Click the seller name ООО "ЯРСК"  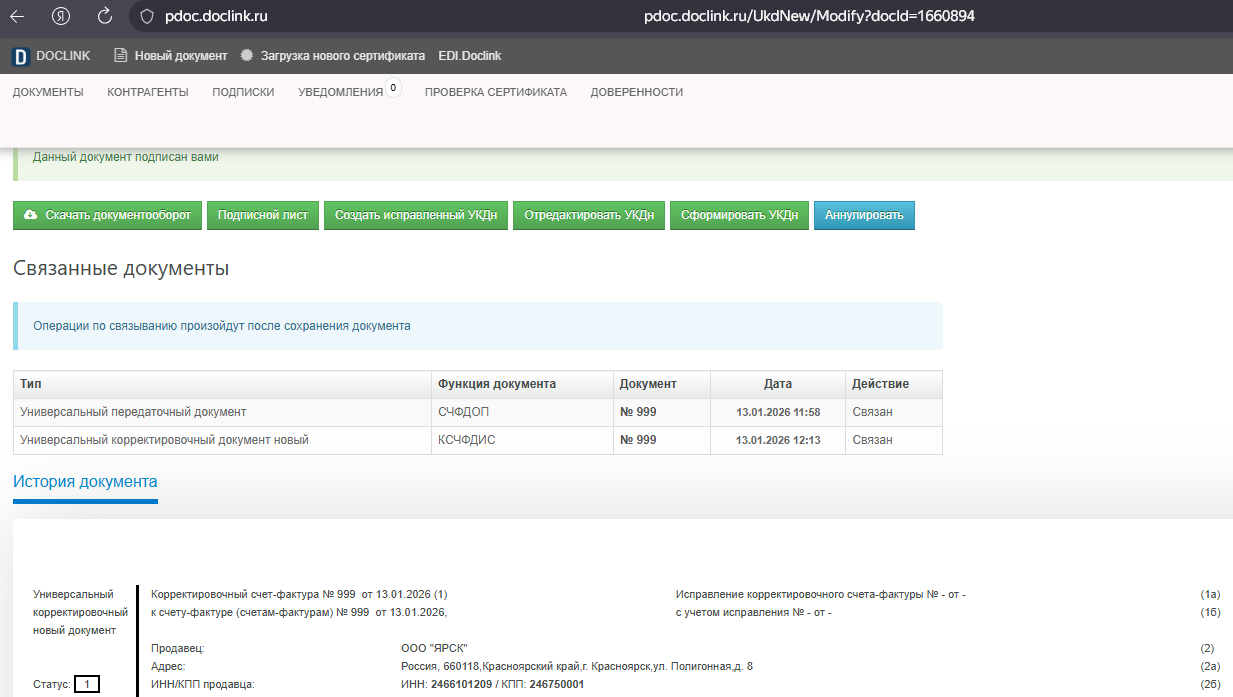click(434, 648)
